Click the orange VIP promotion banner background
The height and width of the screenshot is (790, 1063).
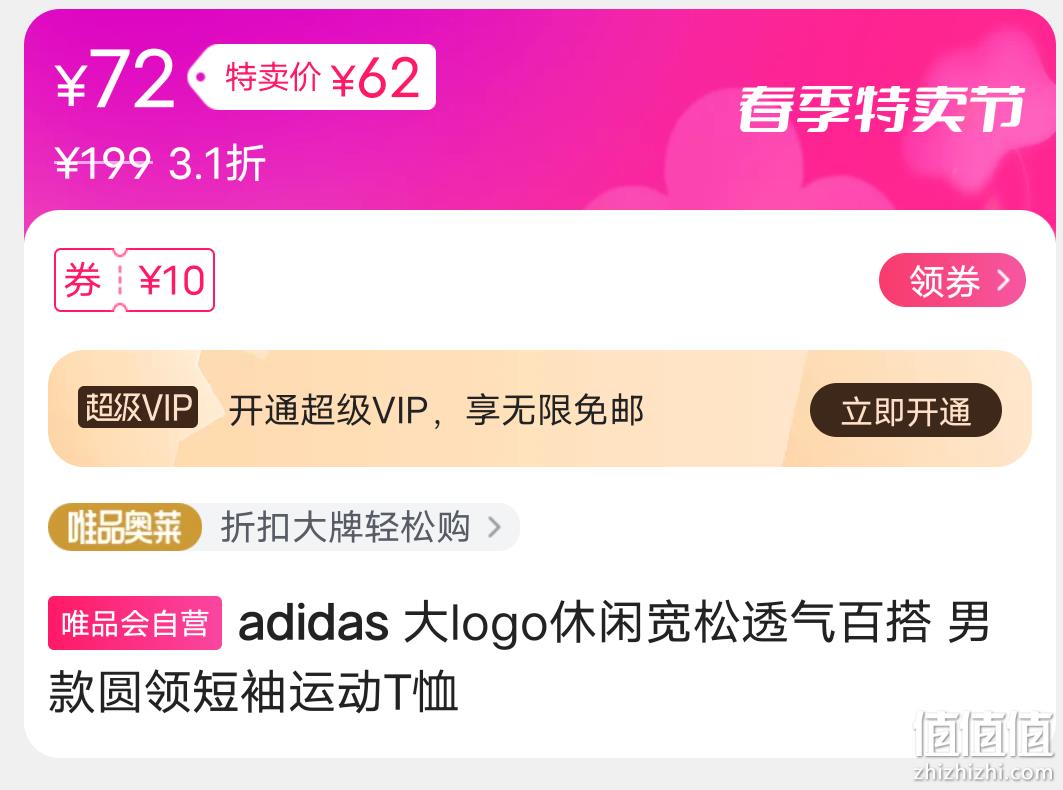539,408
